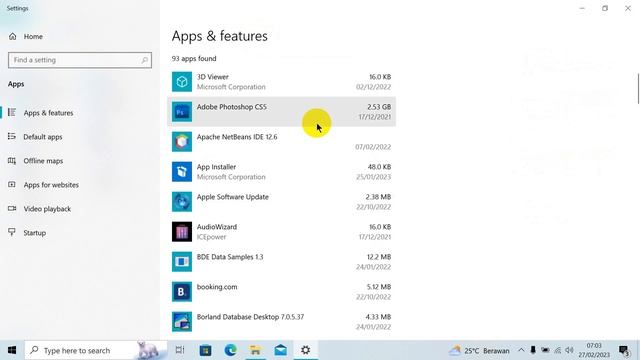Select Apache NetBeans IDE 12.6 entry
This screenshot has width=640, height=360.
[x=281, y=142]
